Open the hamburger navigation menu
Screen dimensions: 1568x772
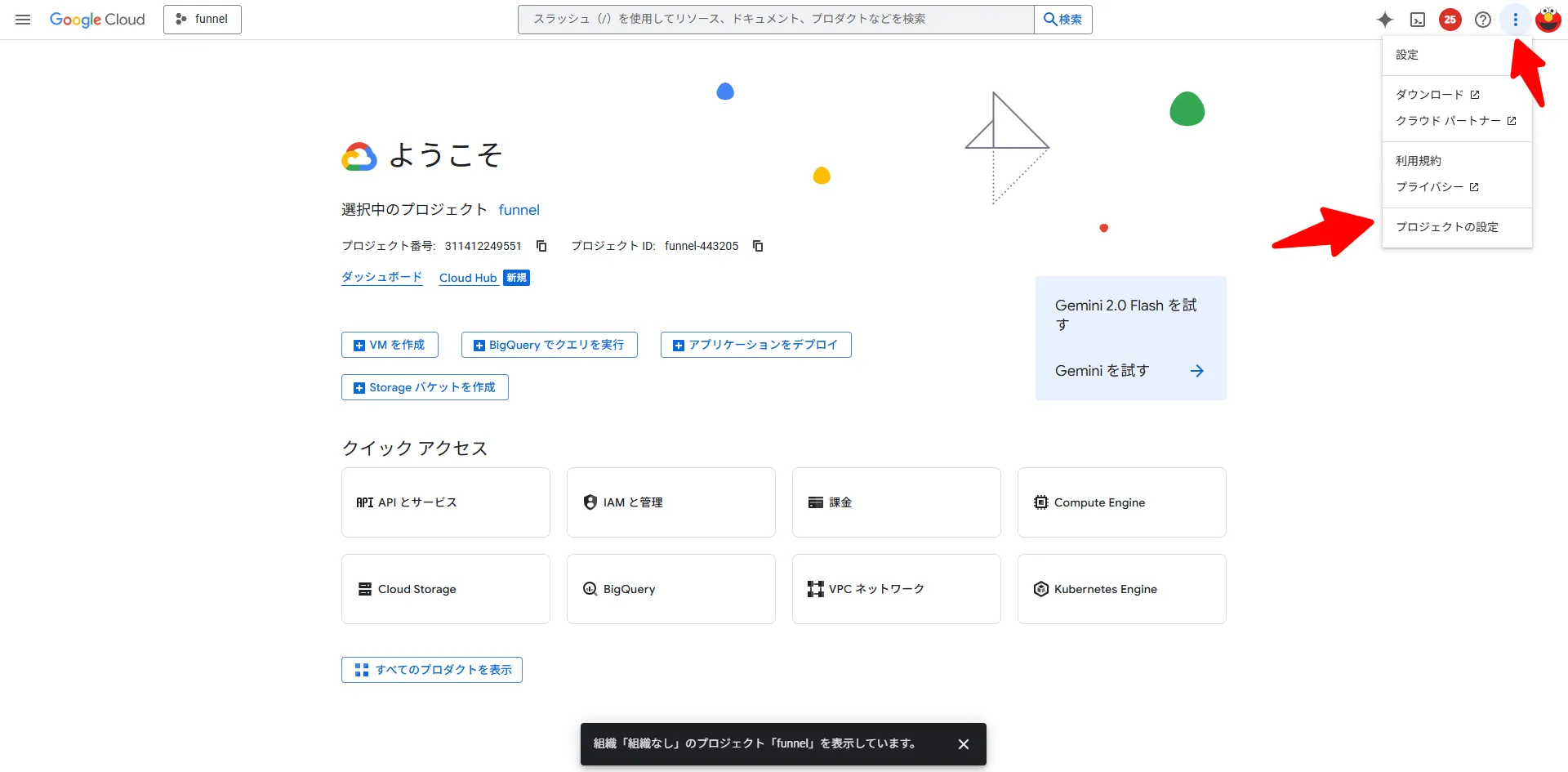(x=23, y=20)
